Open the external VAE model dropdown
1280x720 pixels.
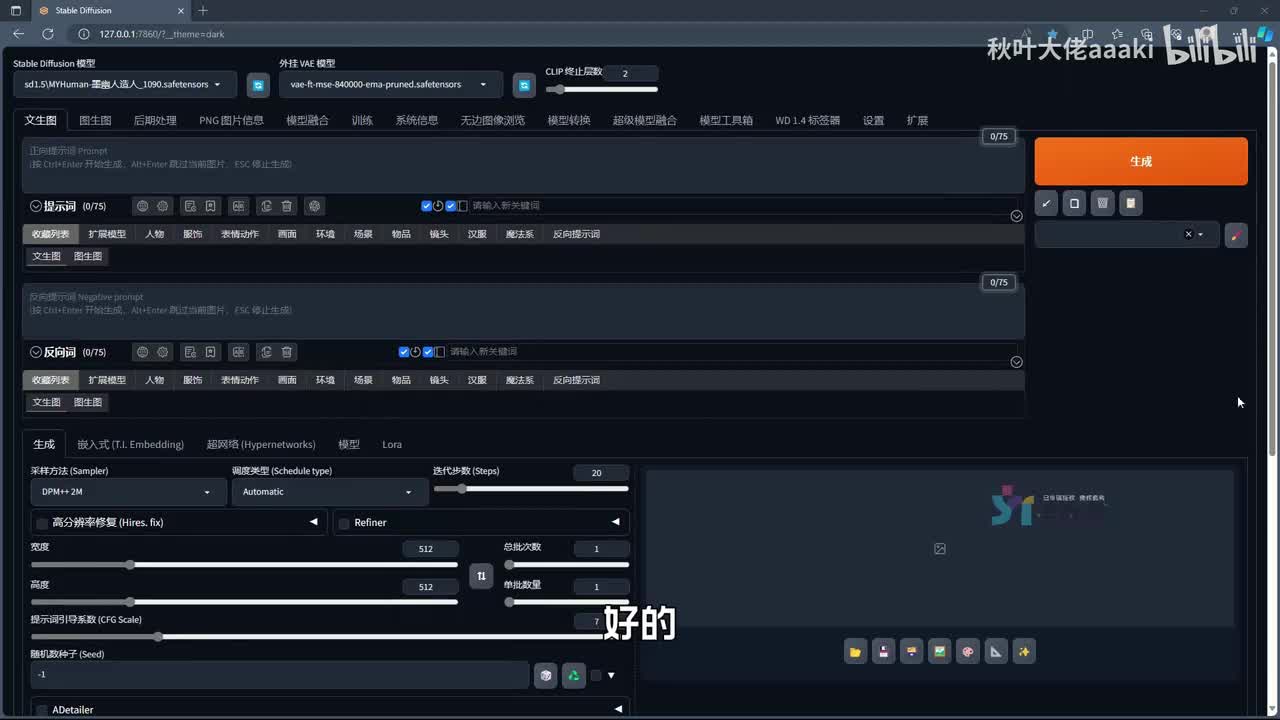(391, 85)
